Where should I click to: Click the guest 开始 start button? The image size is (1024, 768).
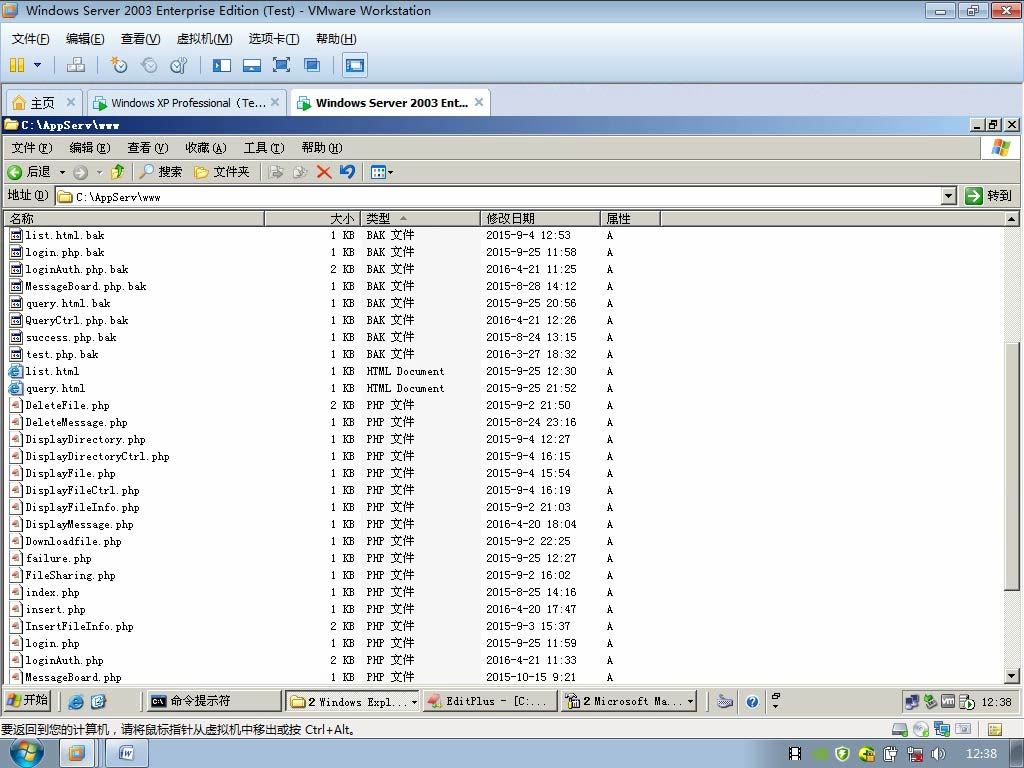coord(27,701)
